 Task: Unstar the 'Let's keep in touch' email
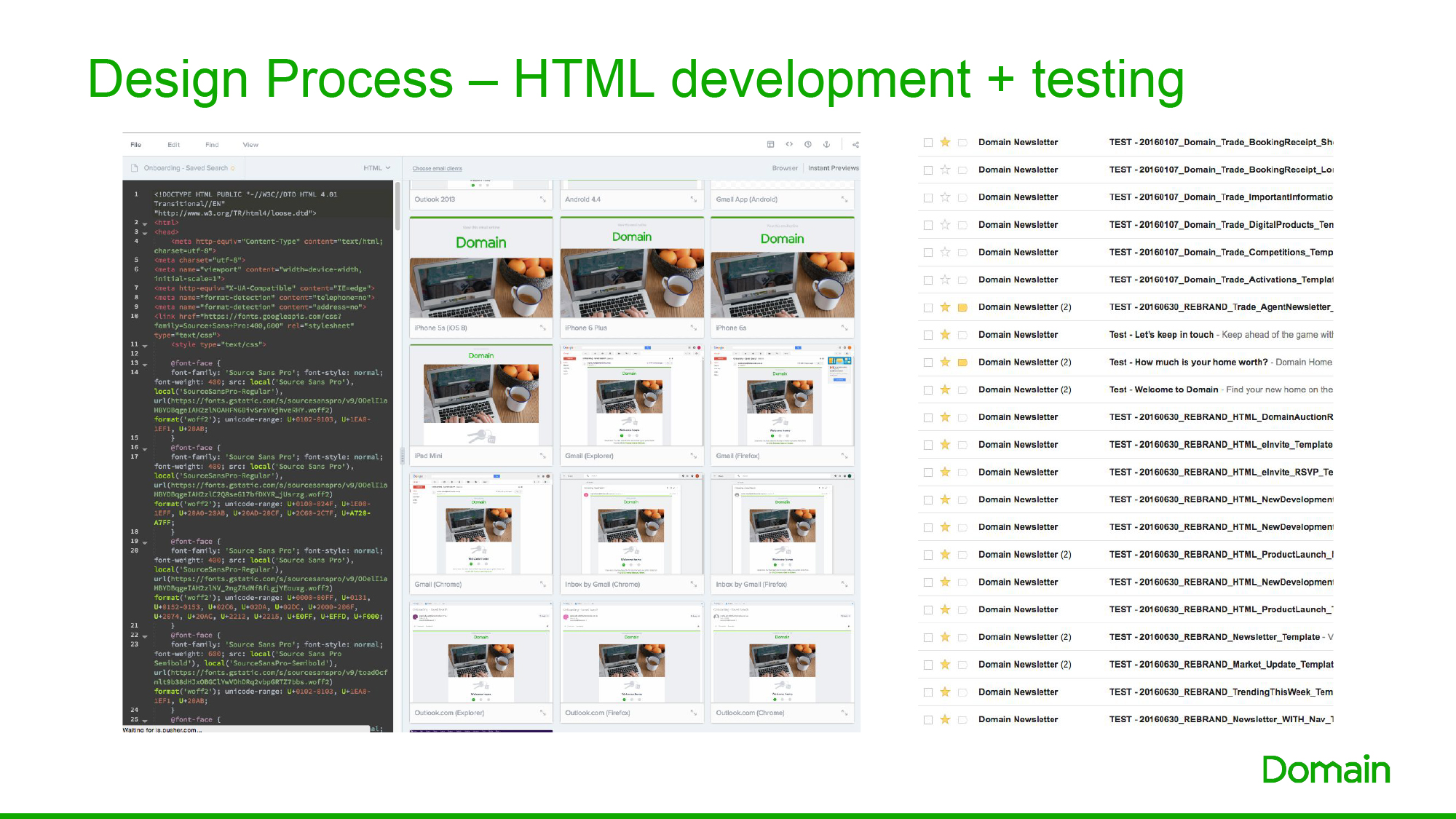click(x=945, y=335)
